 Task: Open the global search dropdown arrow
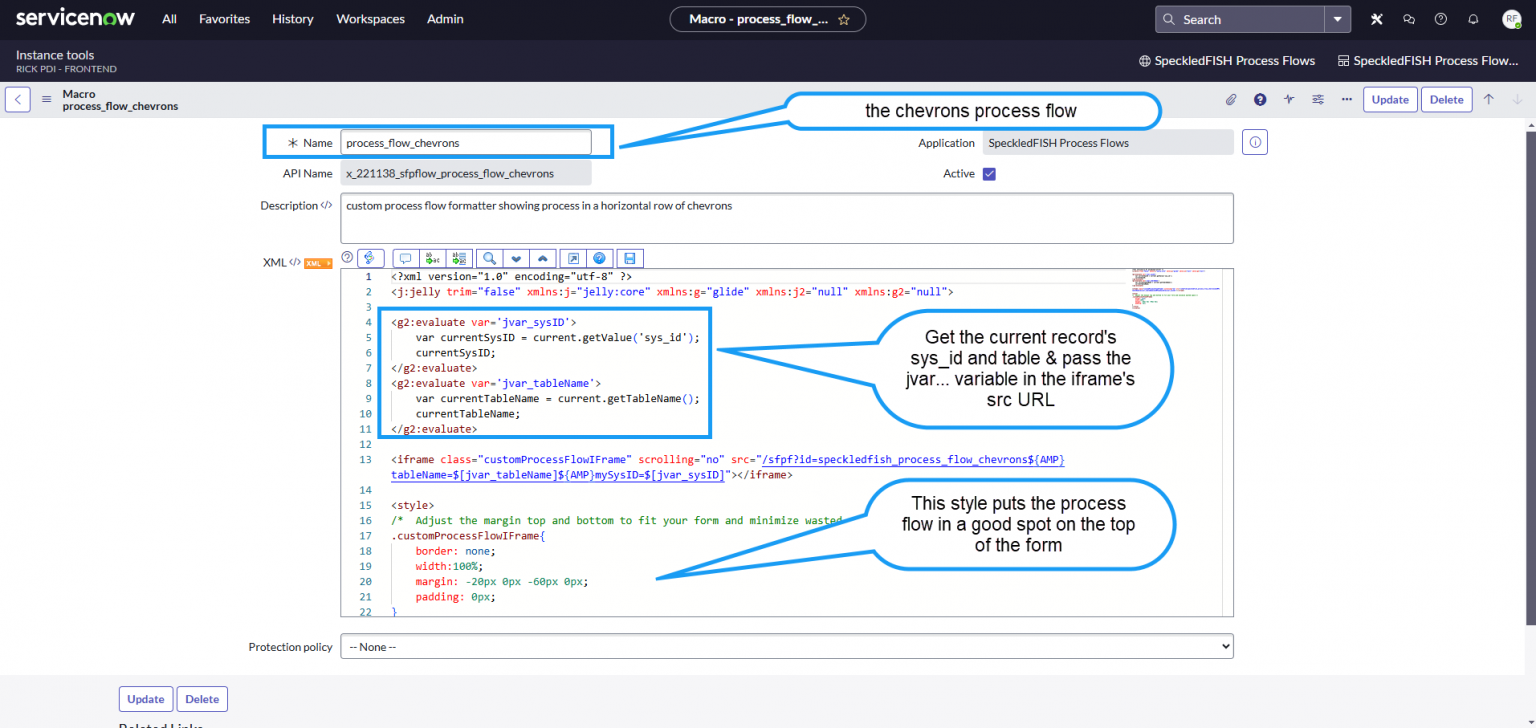coord(1338,19)
